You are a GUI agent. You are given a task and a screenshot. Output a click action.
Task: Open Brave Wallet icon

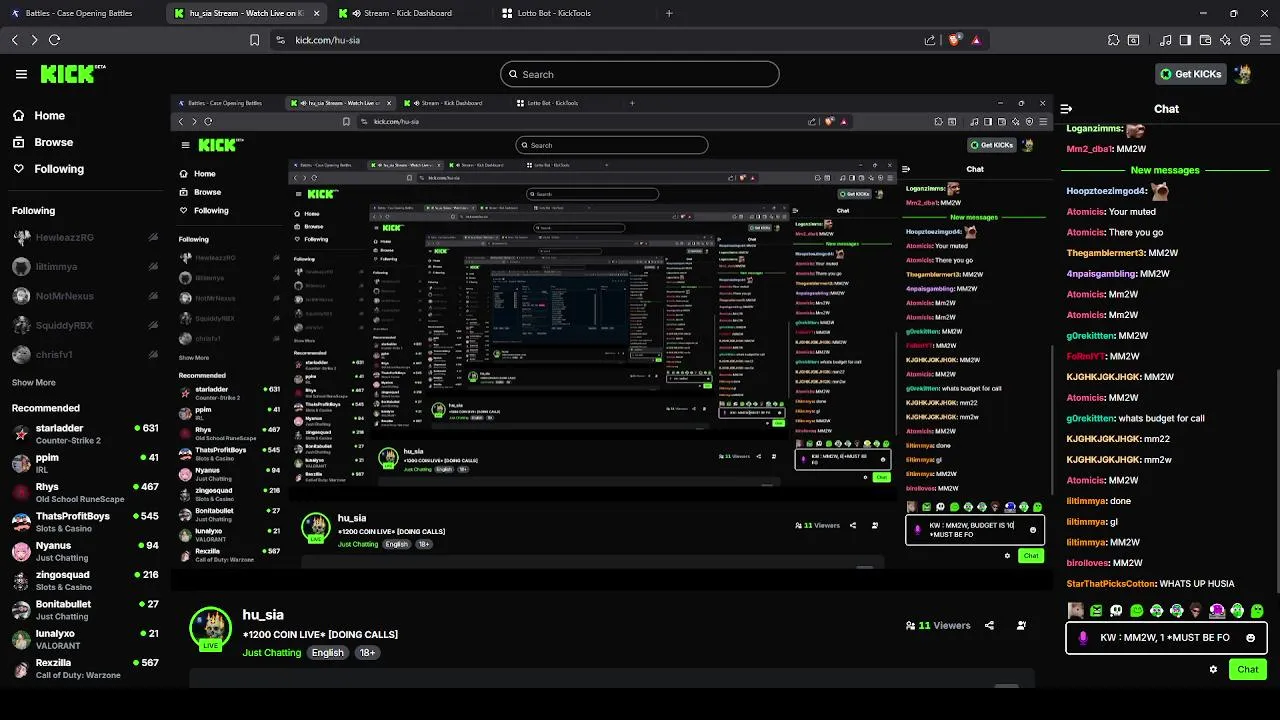(x=1205, y=40)
